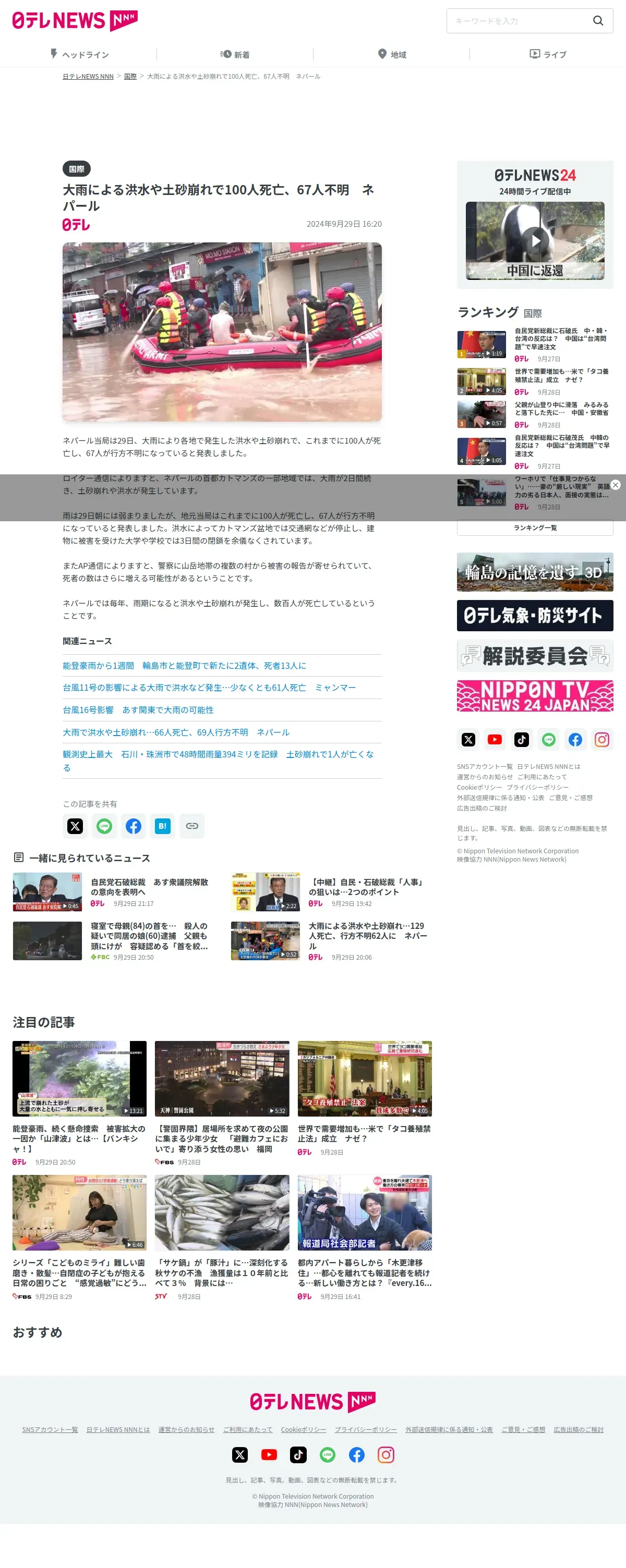
Task: Click the footer 日テレNEWS NNN logo
Action: [x=313, y=1402]
